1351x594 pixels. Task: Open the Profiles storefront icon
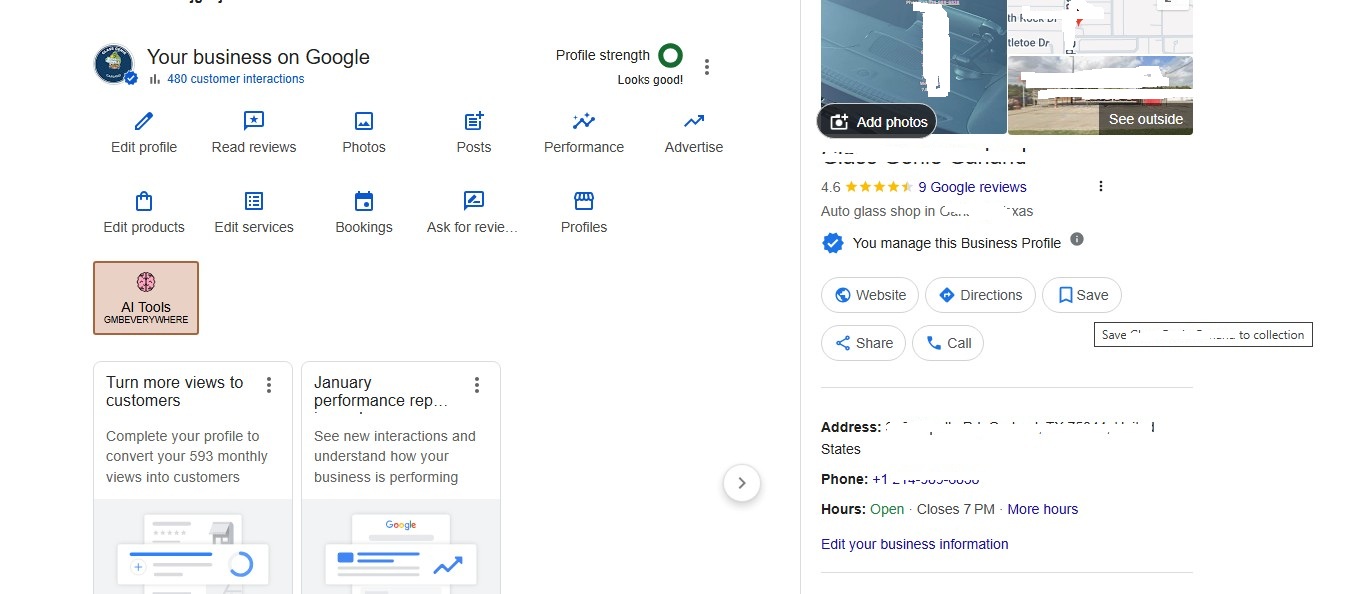point(583,201)
